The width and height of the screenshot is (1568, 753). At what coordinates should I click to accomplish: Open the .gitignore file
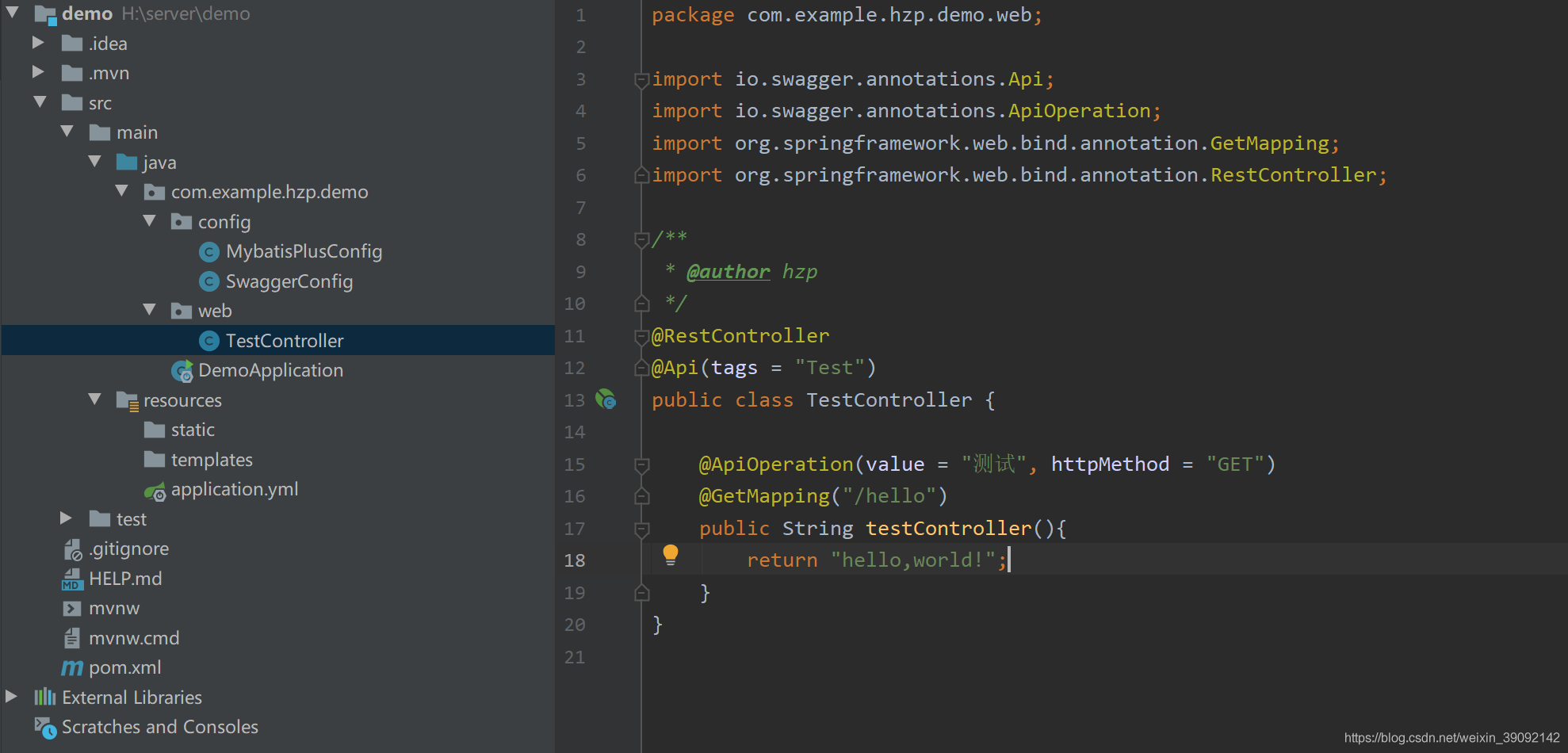tap(129, 549)
